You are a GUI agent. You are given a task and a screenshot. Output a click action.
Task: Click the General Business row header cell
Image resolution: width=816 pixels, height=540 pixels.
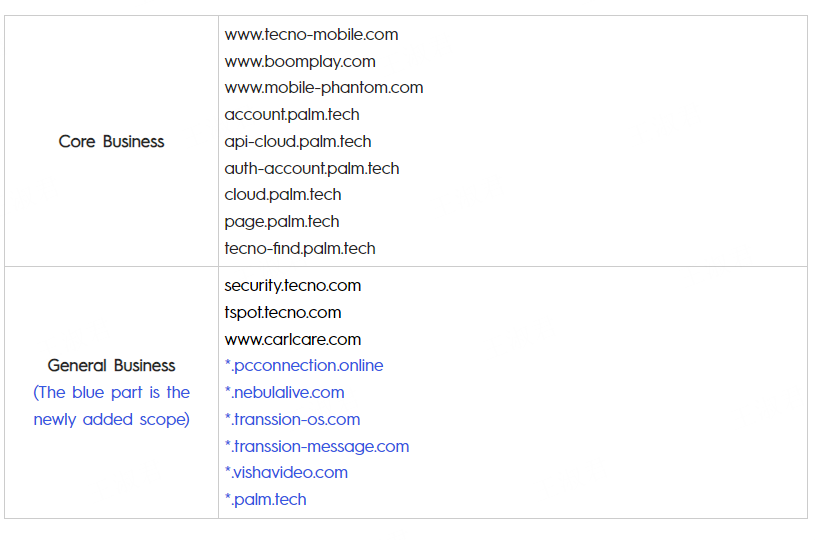coord(111,366)
